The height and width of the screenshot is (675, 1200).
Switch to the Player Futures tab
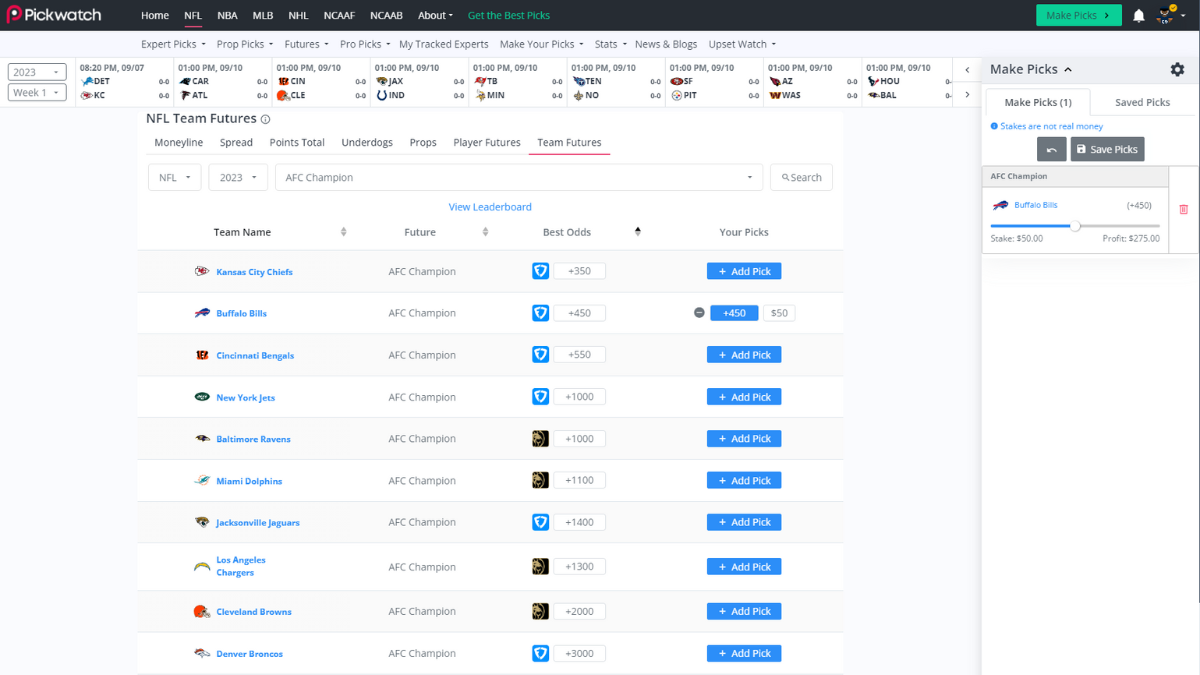pos(487,143)
